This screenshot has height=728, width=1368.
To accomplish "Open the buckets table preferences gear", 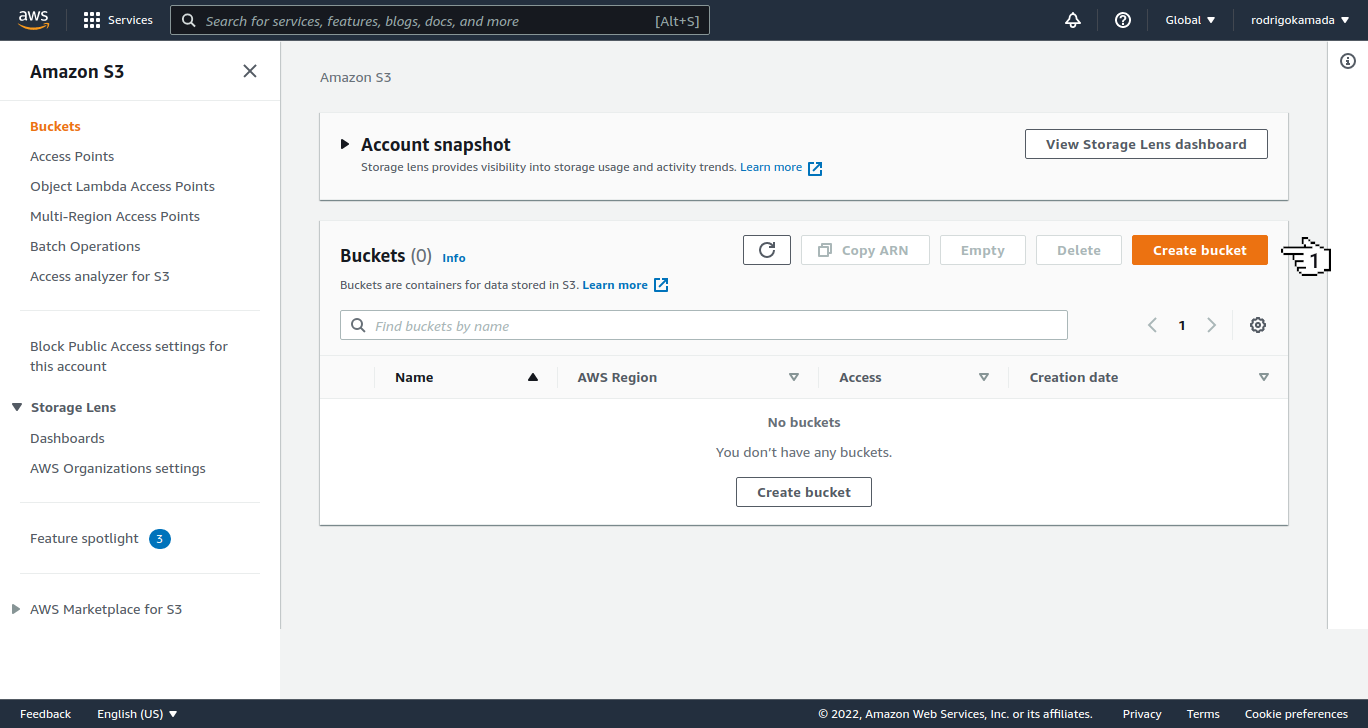I will click(1258, 324).
